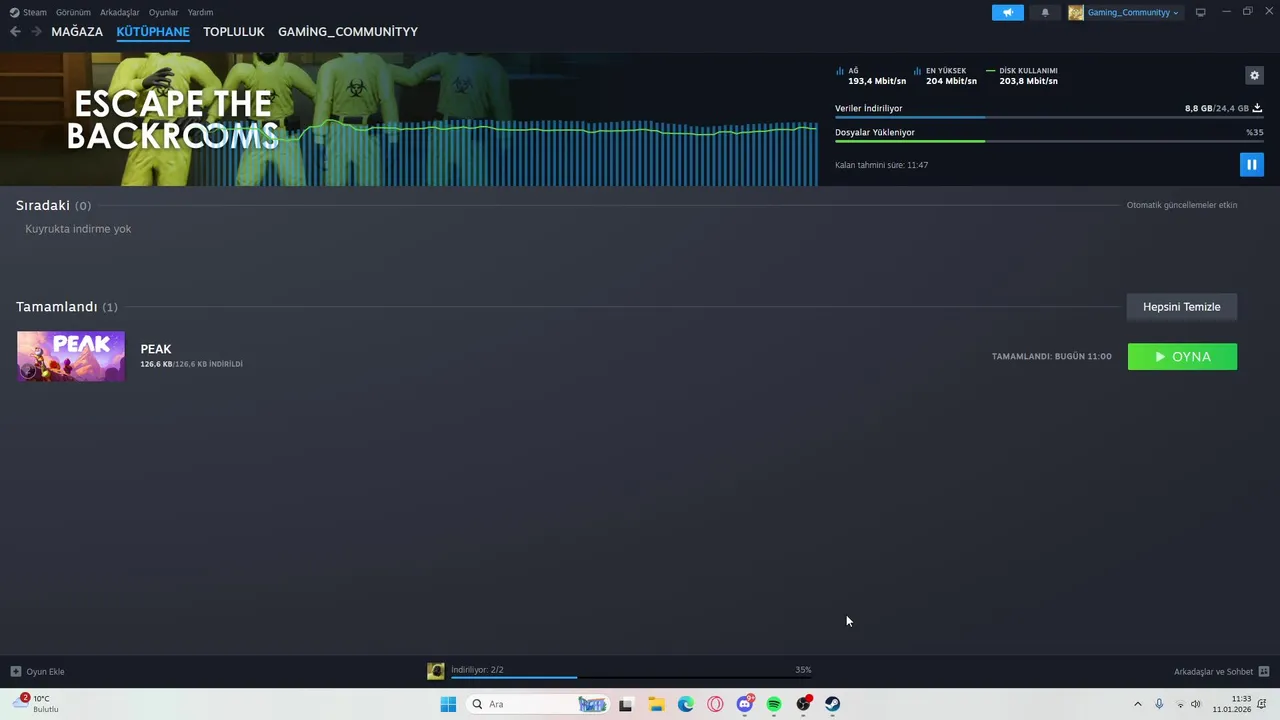1280x720 pixels.
Task: Click the announcements megaphone icon
Action: point(1007,13)
